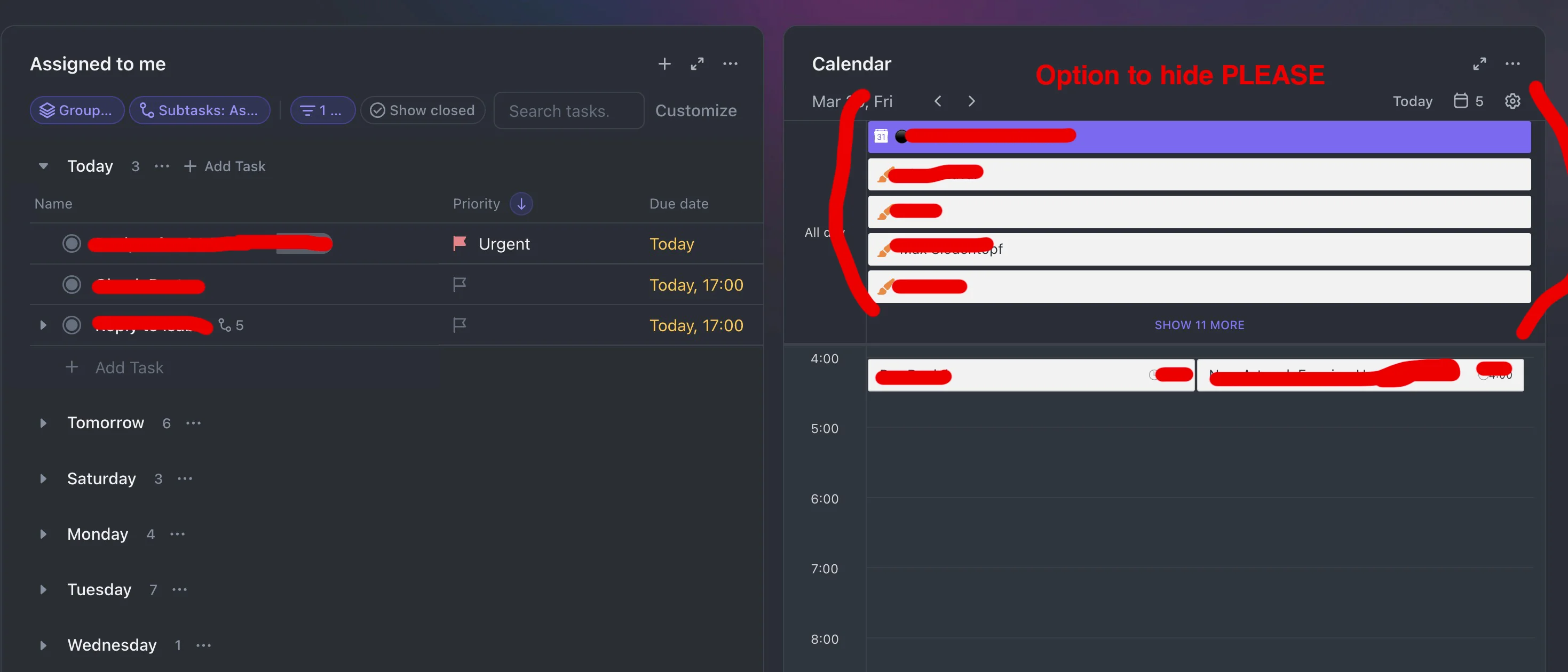Click the Customize button
This screenshot has height=672, width=1568.
[x=696, y=110]
